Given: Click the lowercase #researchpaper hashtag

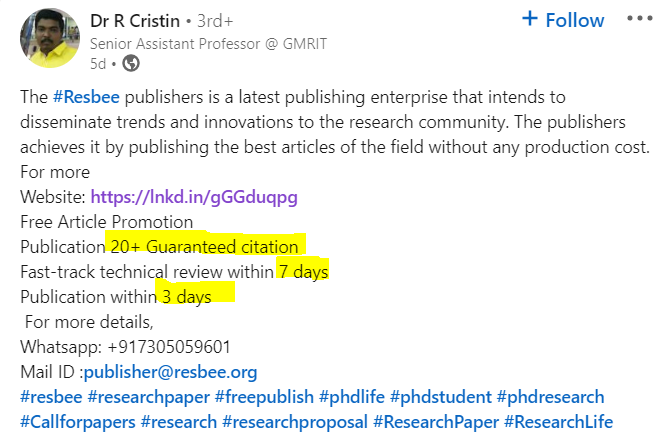Looking at the screenshot, I should pos(150,397).
